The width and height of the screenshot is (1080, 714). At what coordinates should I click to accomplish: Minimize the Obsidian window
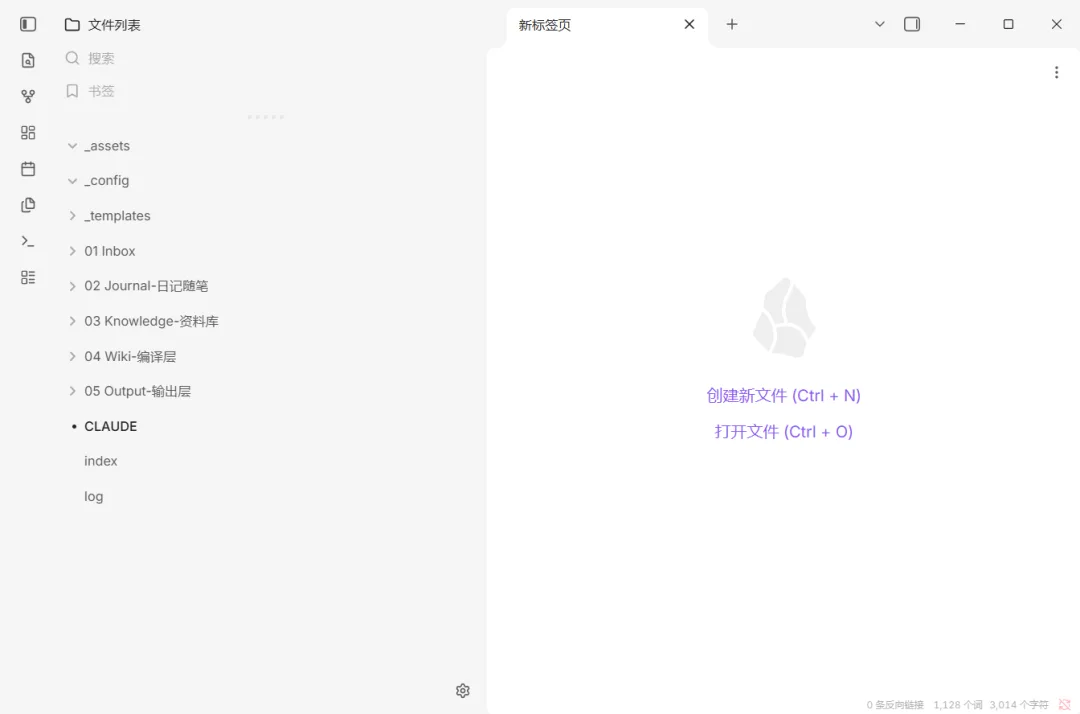pyautogui.click(x=960, y=25)
